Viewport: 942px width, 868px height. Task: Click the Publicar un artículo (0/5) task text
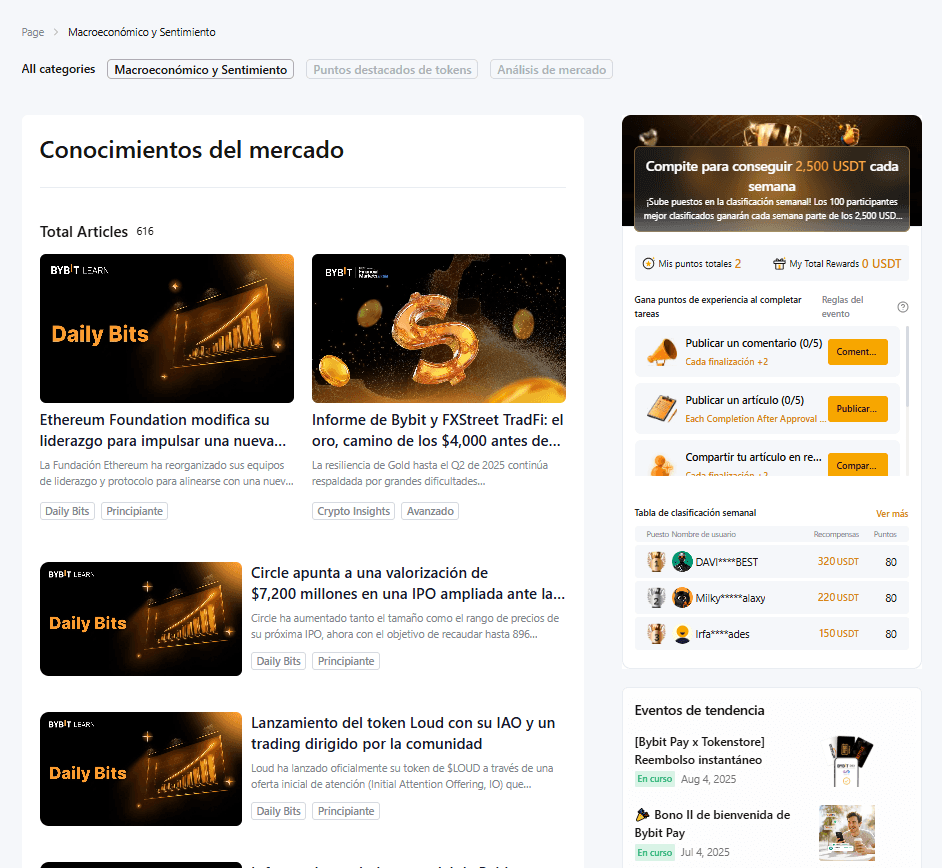coord(744,400)
